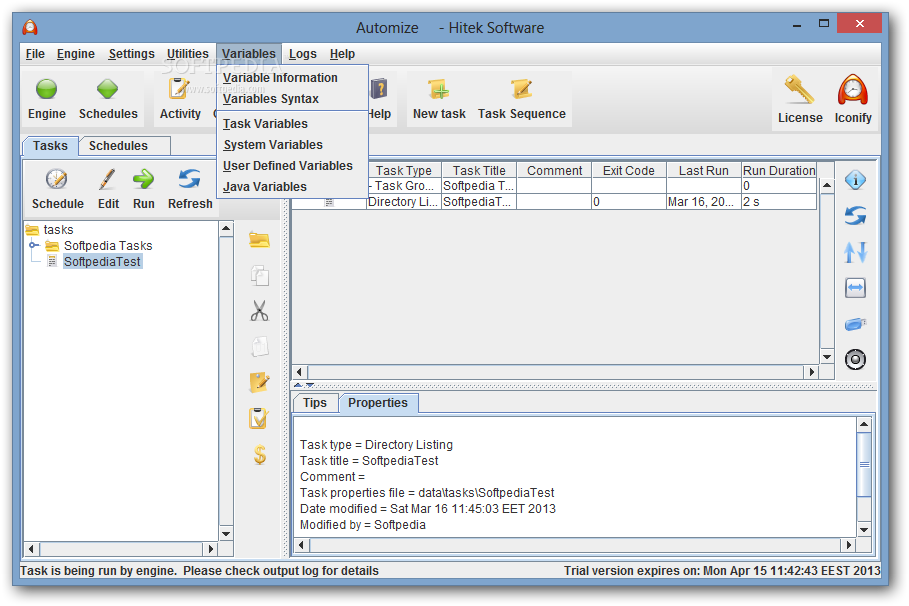Image resolution: width=909 pixels, height=606 pixels.
Task: Choose System Variables menu entry
Action: tap(292, 144)
